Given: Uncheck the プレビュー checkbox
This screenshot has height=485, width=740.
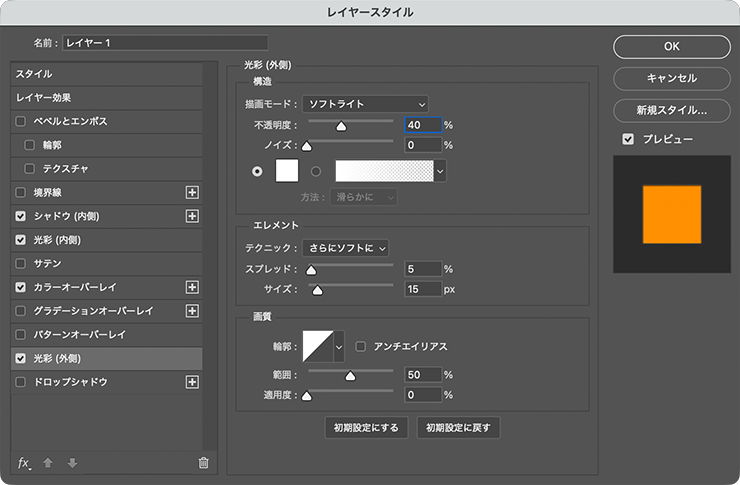Looking at the screenshot, I should (628, 139).
